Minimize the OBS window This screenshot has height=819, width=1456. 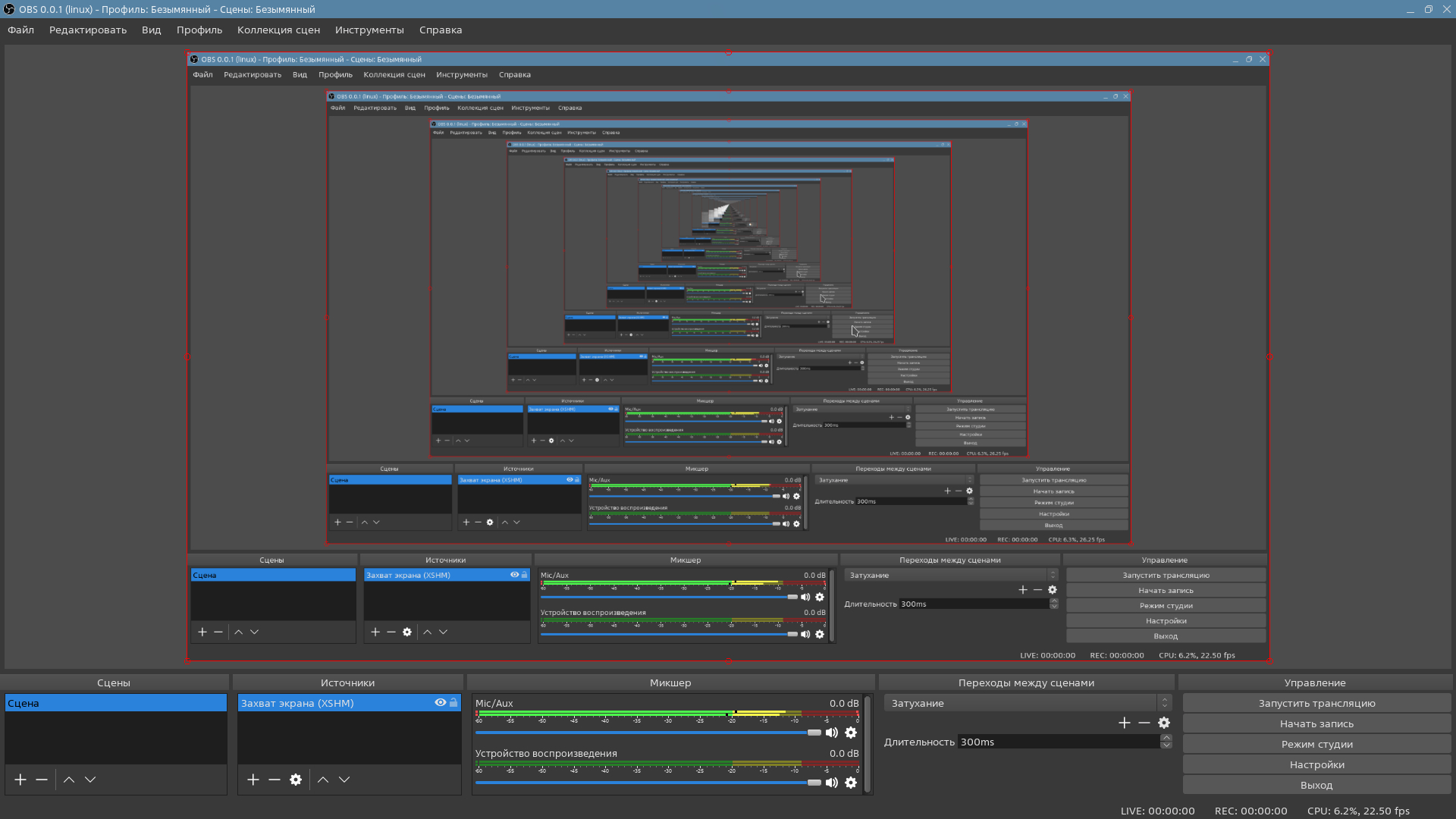1410,9
